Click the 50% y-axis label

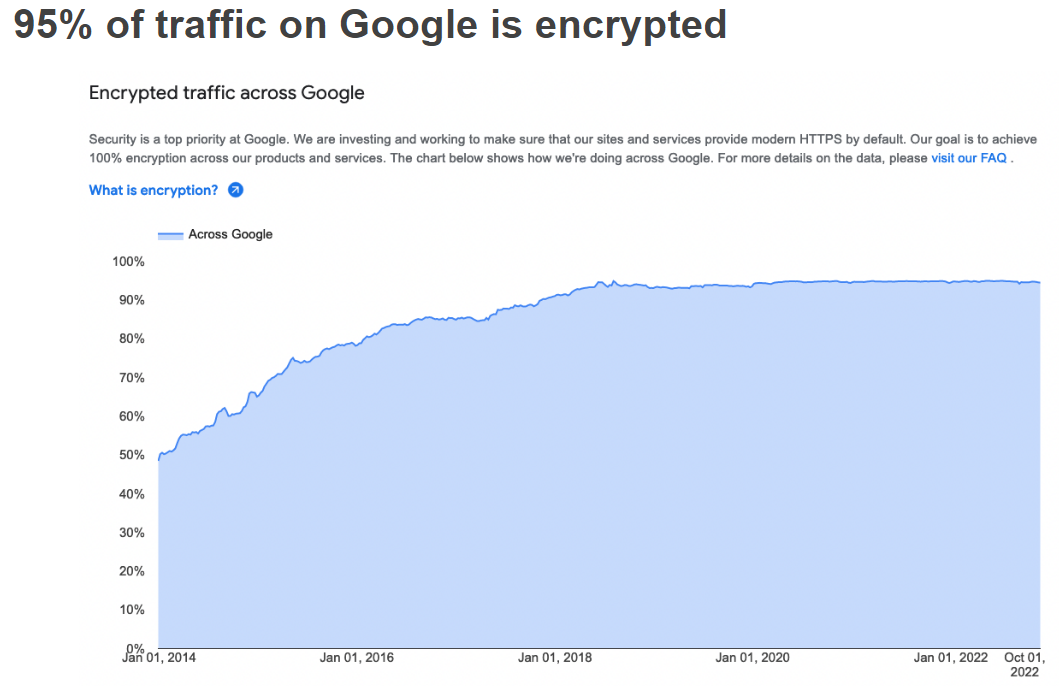click(130, 455)
